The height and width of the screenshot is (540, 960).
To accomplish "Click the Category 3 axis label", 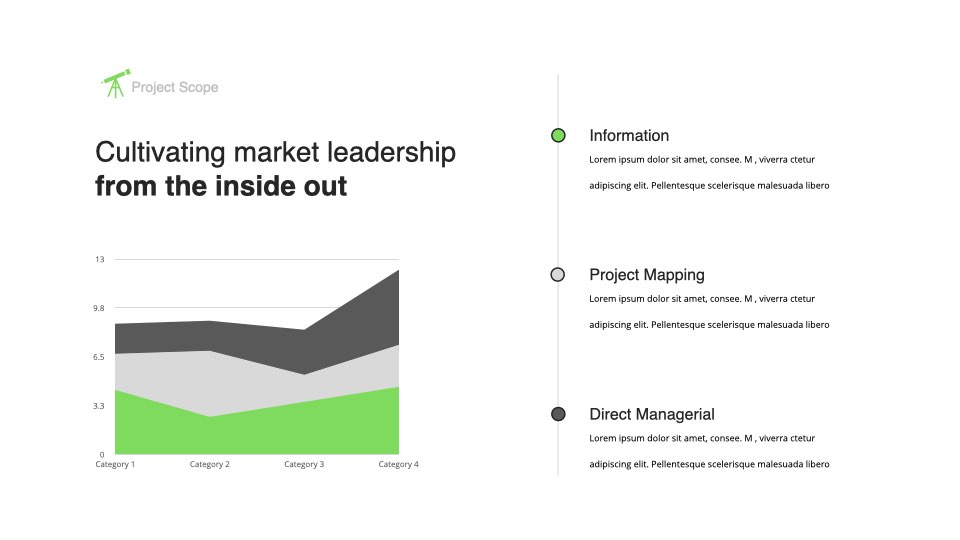I will pyautogui.click(x=304, y=464).
